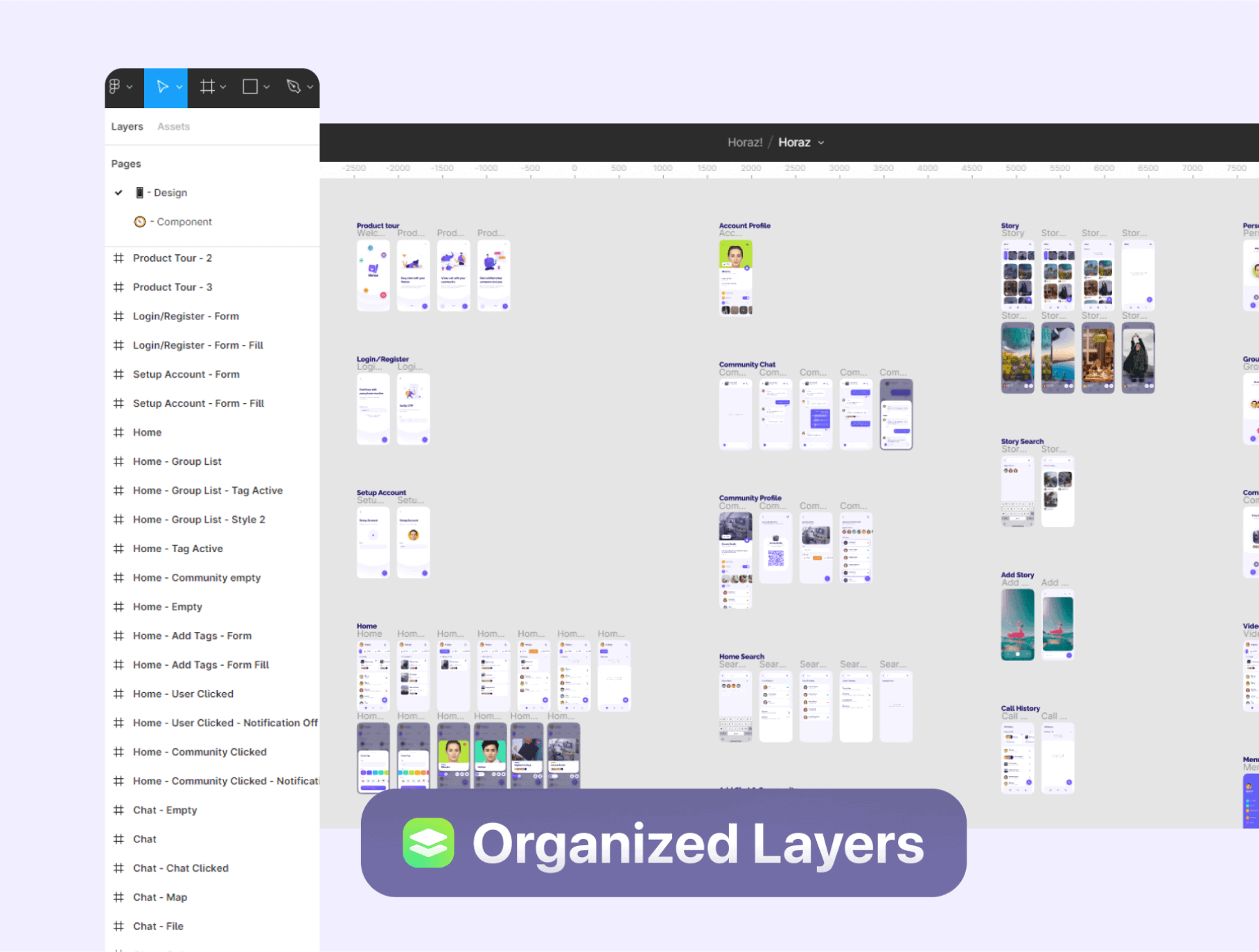Click the Component page clock icon
Image resolution: width=1259 pixels, height=952 pixels.
point(140,222)
